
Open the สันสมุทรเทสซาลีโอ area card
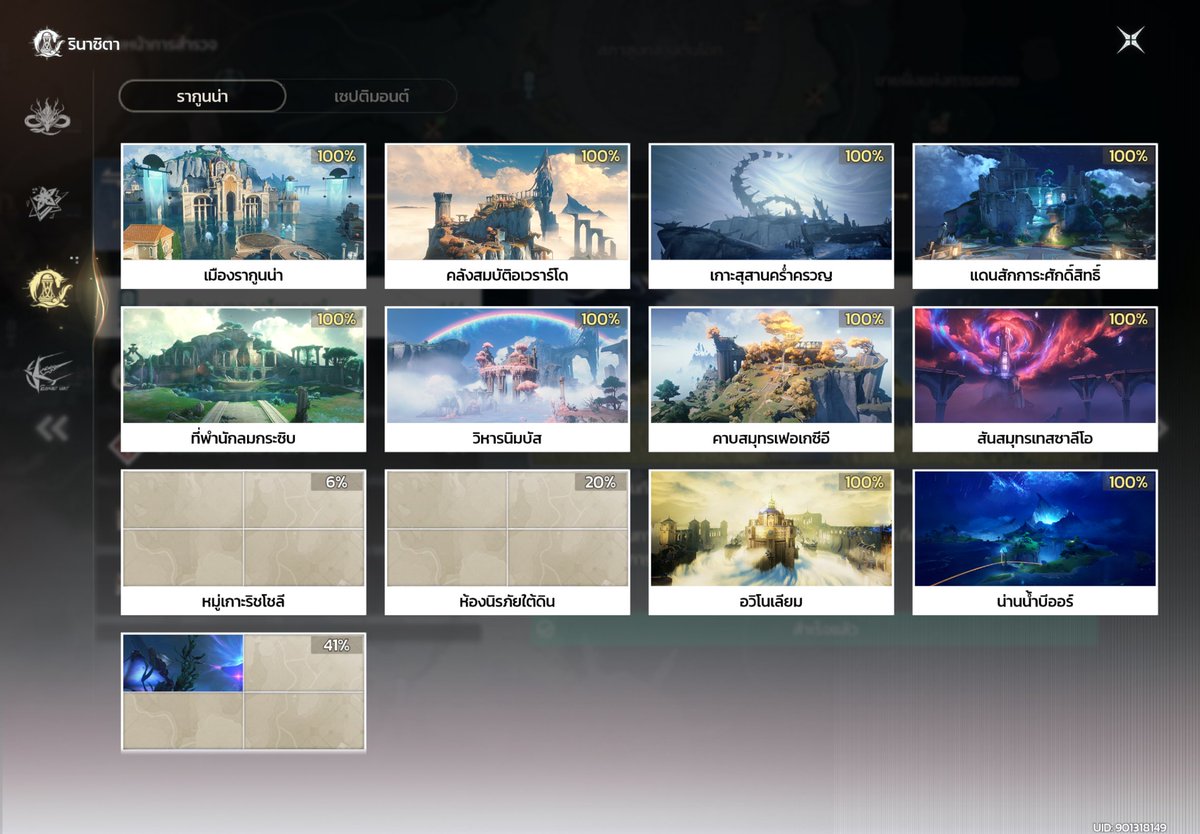point(1035,379)
